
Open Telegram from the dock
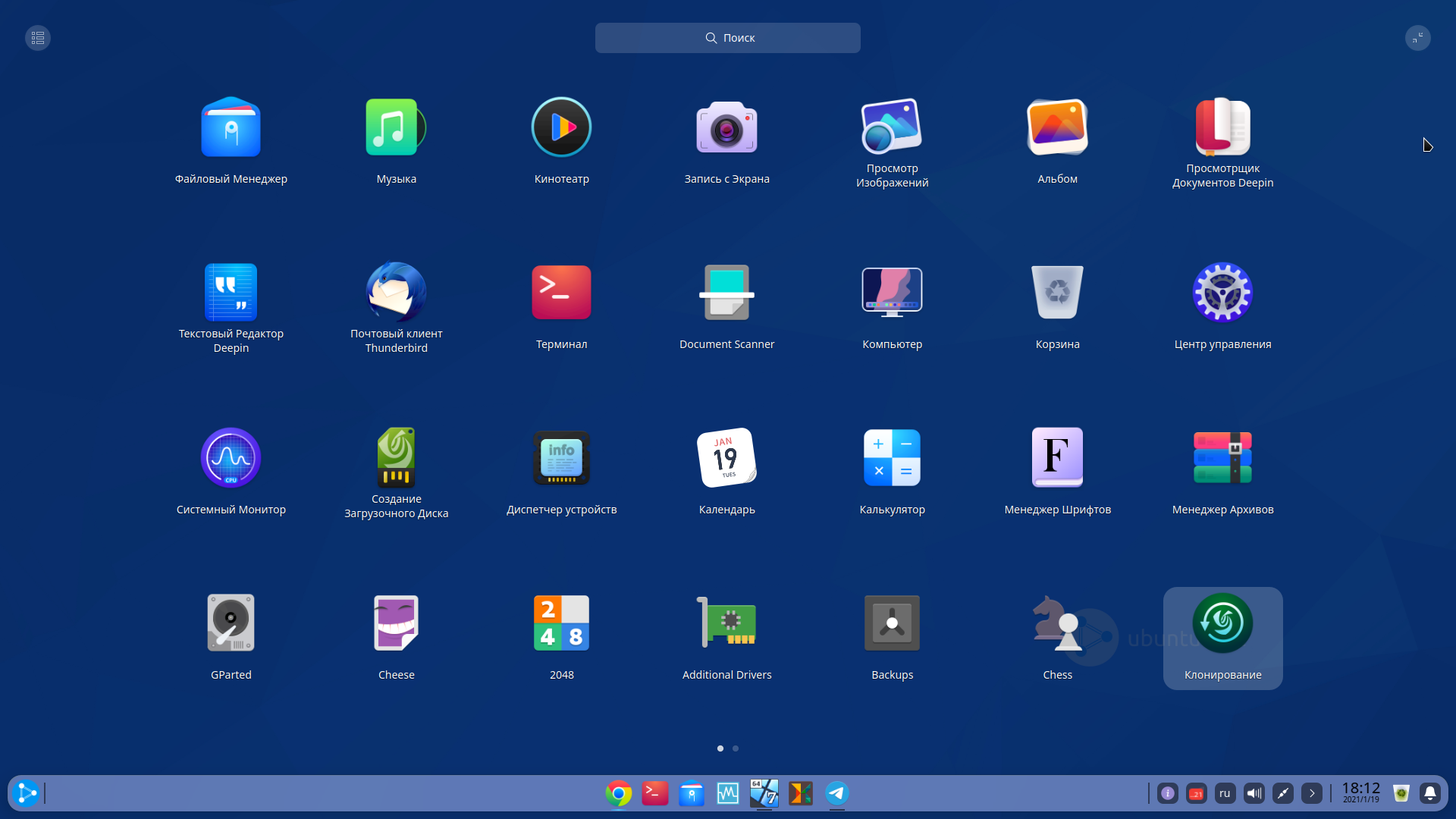837,793
